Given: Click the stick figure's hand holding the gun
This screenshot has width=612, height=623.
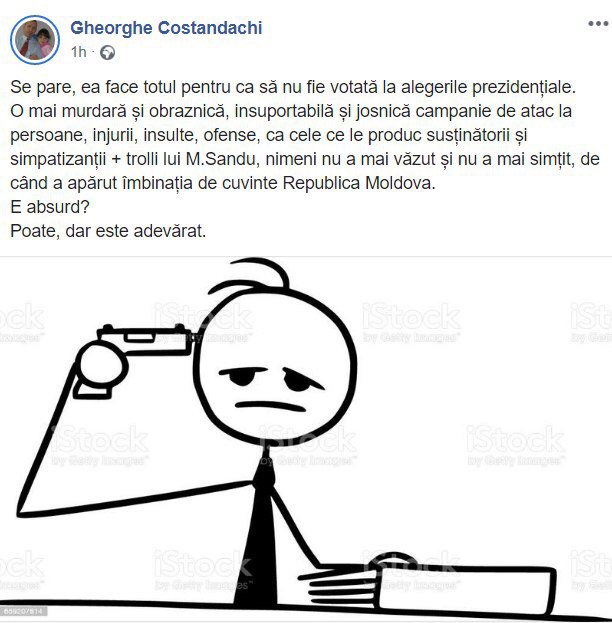Looking at the screenshot, I should click(x=101, y=370).
